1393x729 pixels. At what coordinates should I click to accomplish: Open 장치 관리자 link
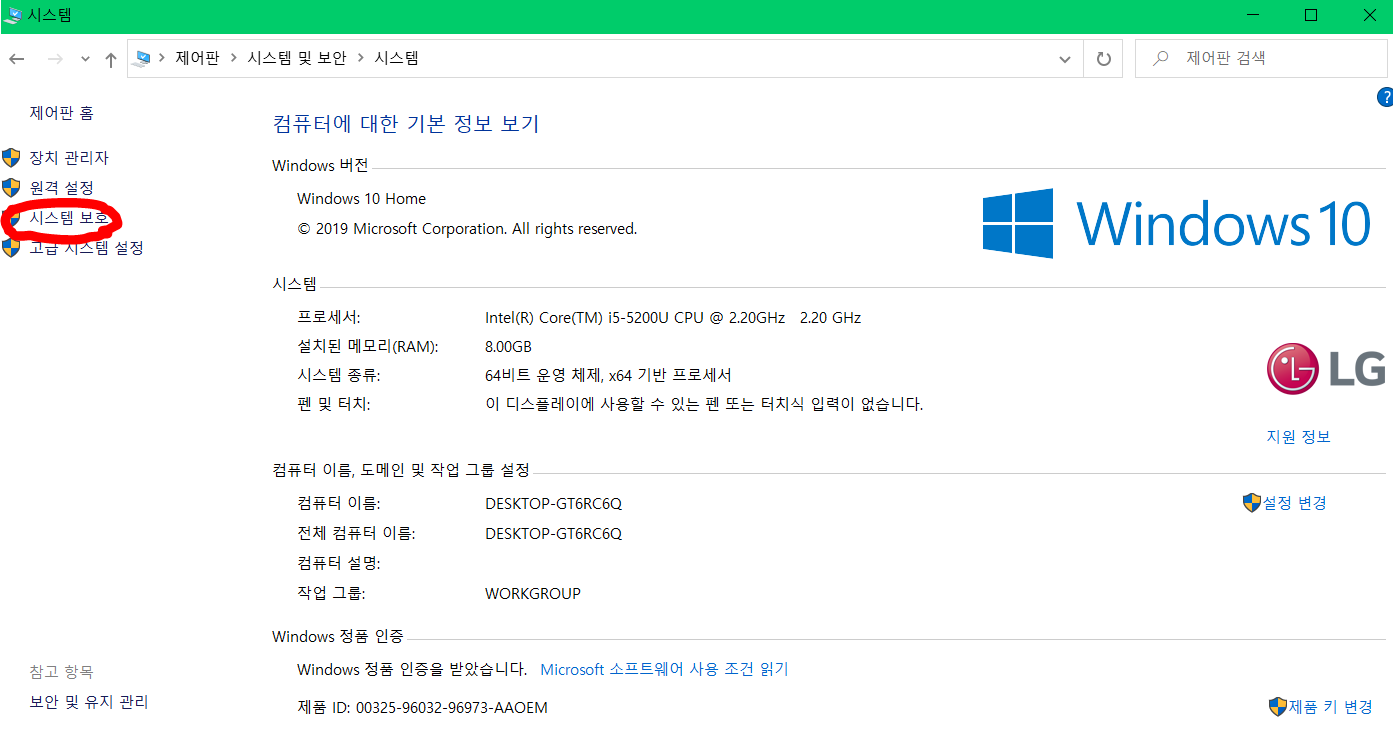click(69, 157)
